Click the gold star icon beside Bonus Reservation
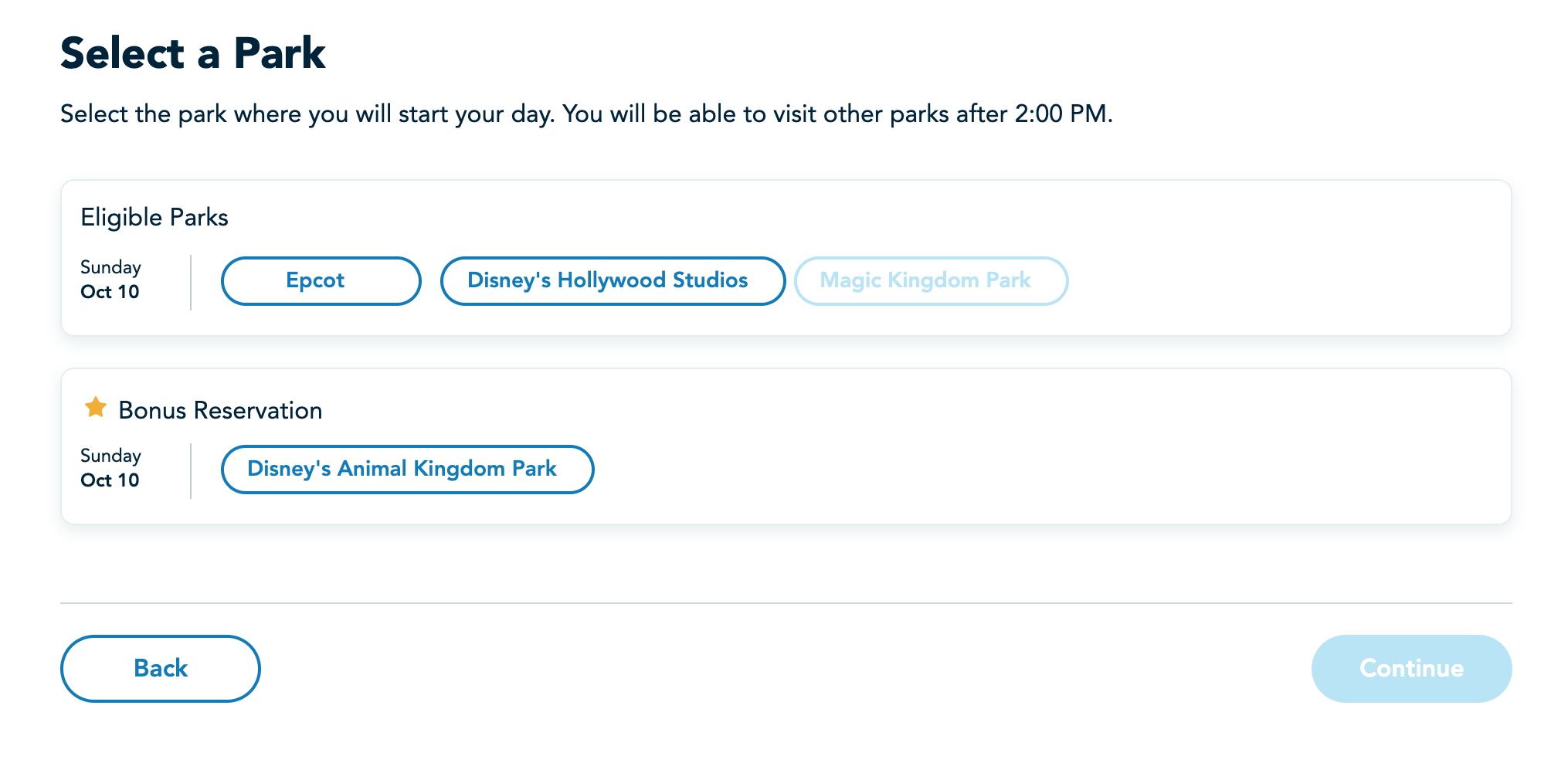Screen dimensions: 1568x763 pos(96,407)
